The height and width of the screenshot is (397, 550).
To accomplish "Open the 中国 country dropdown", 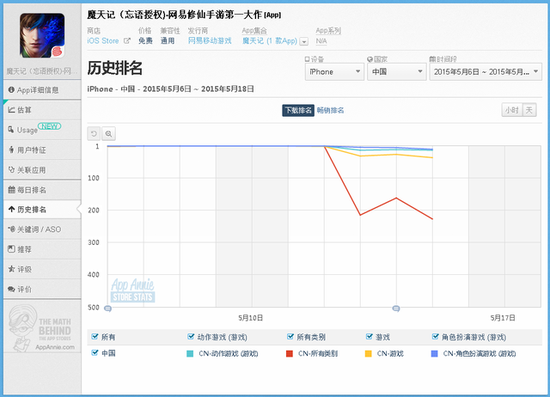I will click(x=397, y=72).
